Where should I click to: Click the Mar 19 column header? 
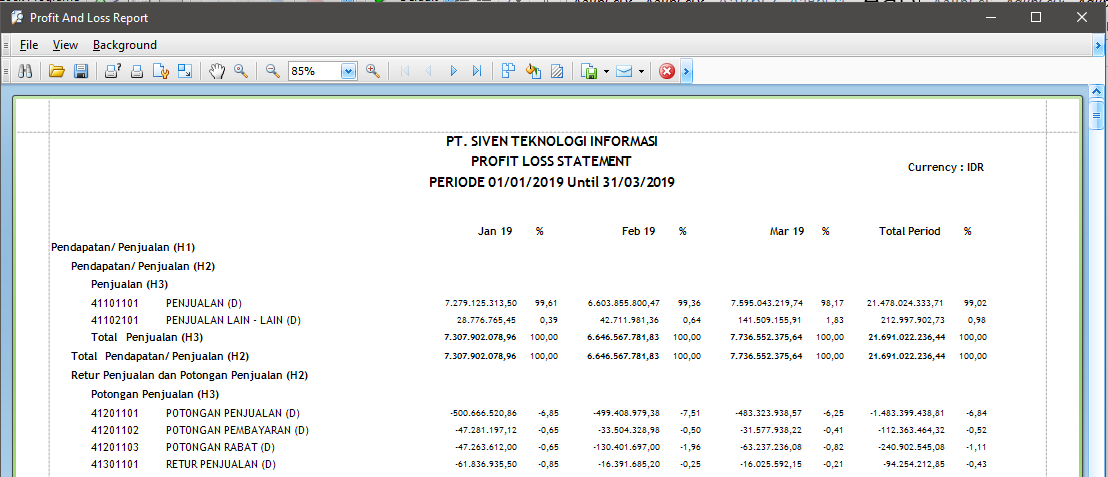coord(786,231)
